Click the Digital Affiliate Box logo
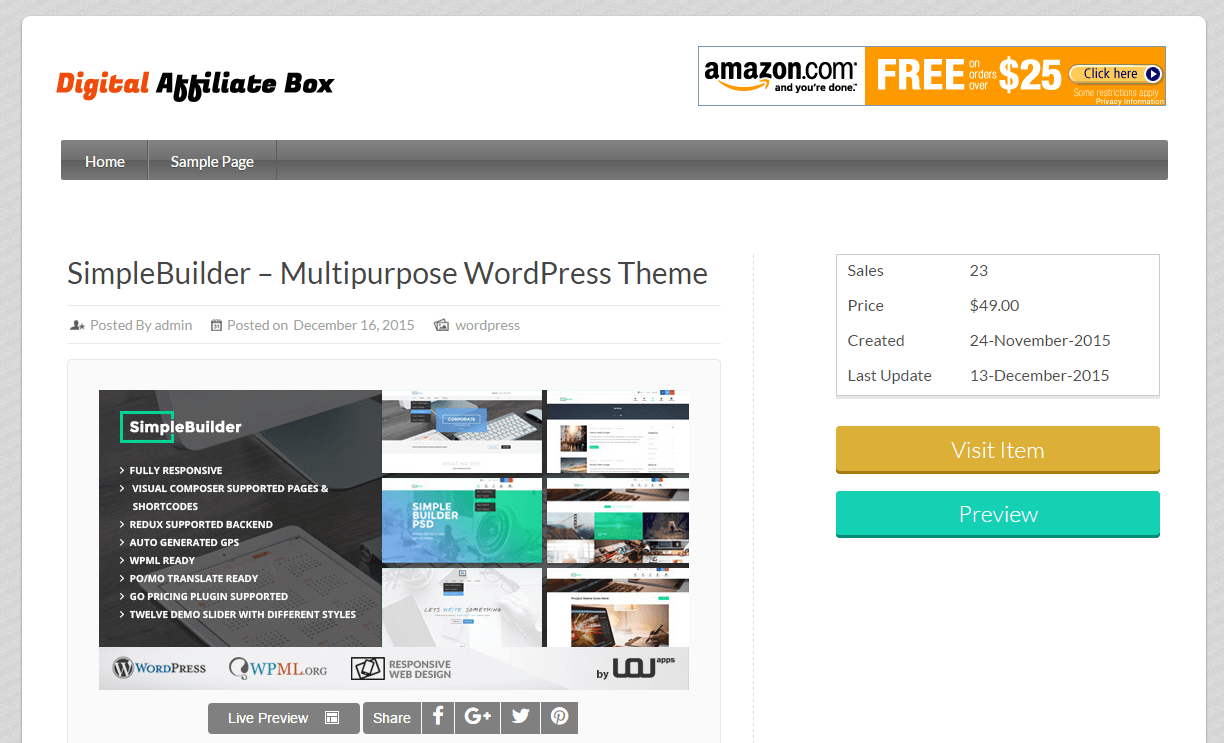Image resolution: width=1224 pixels, height=743 pixels. click(195, 84)
